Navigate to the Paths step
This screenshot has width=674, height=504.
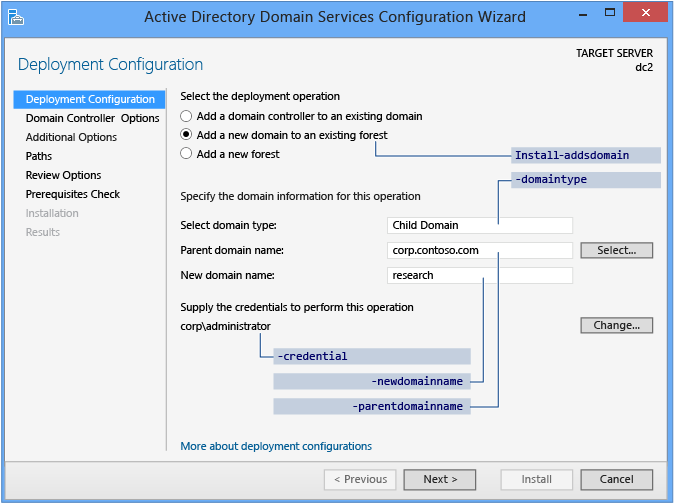[x=39, y=156]
